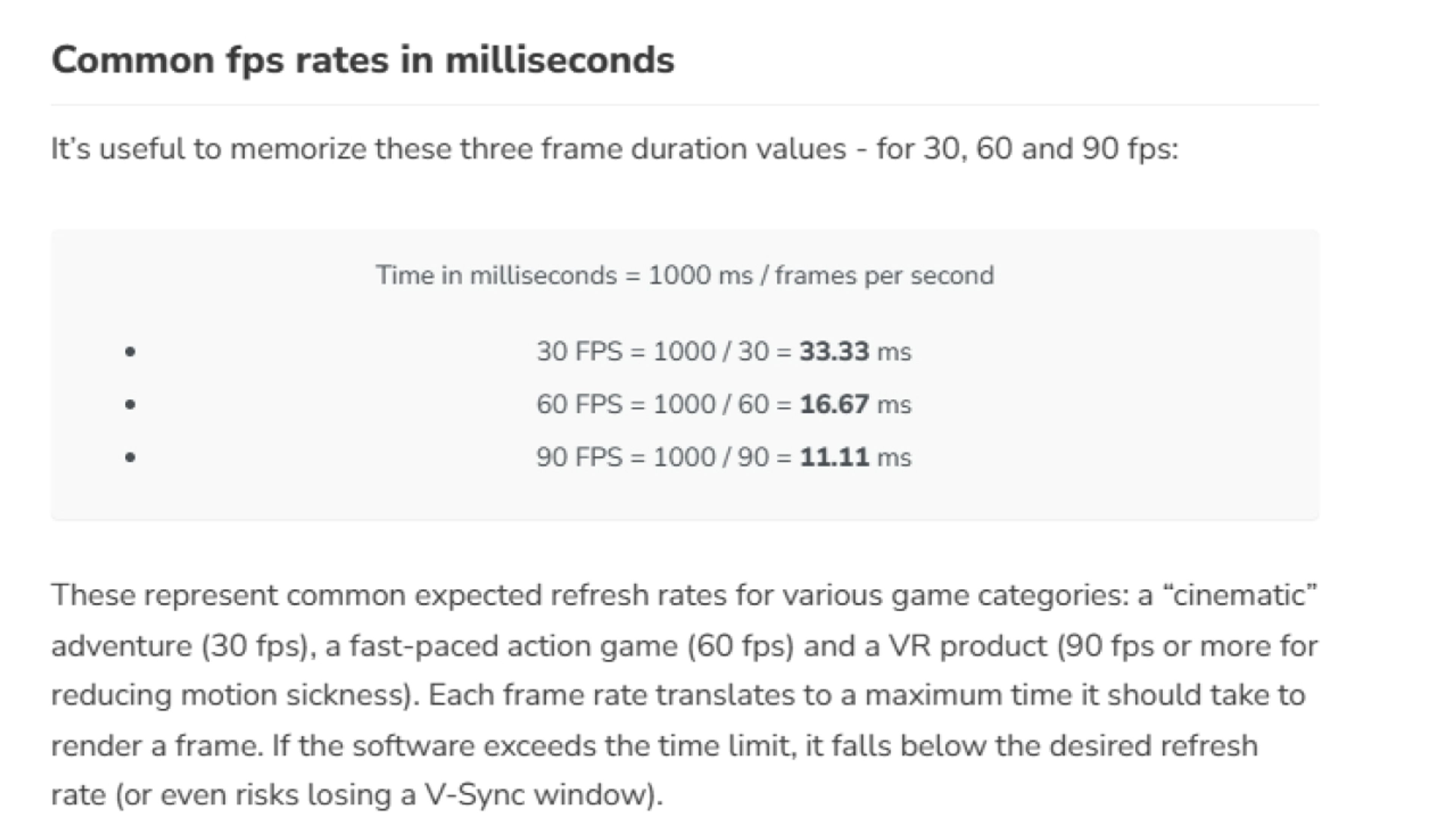Click the heading 'Common fps rates in milliseconds'
This screenshot has width=1456, height=819.
click(x=362, y=60)
